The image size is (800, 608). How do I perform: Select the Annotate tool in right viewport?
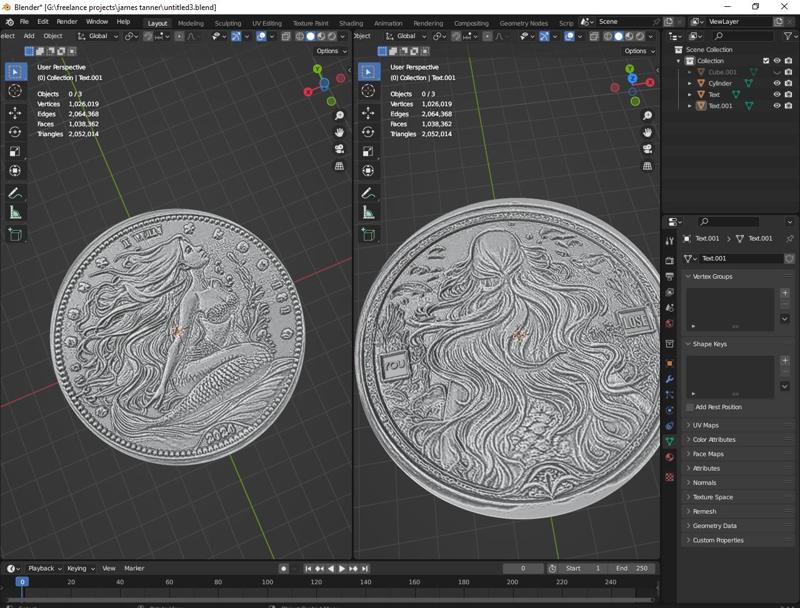pos(368,193)
